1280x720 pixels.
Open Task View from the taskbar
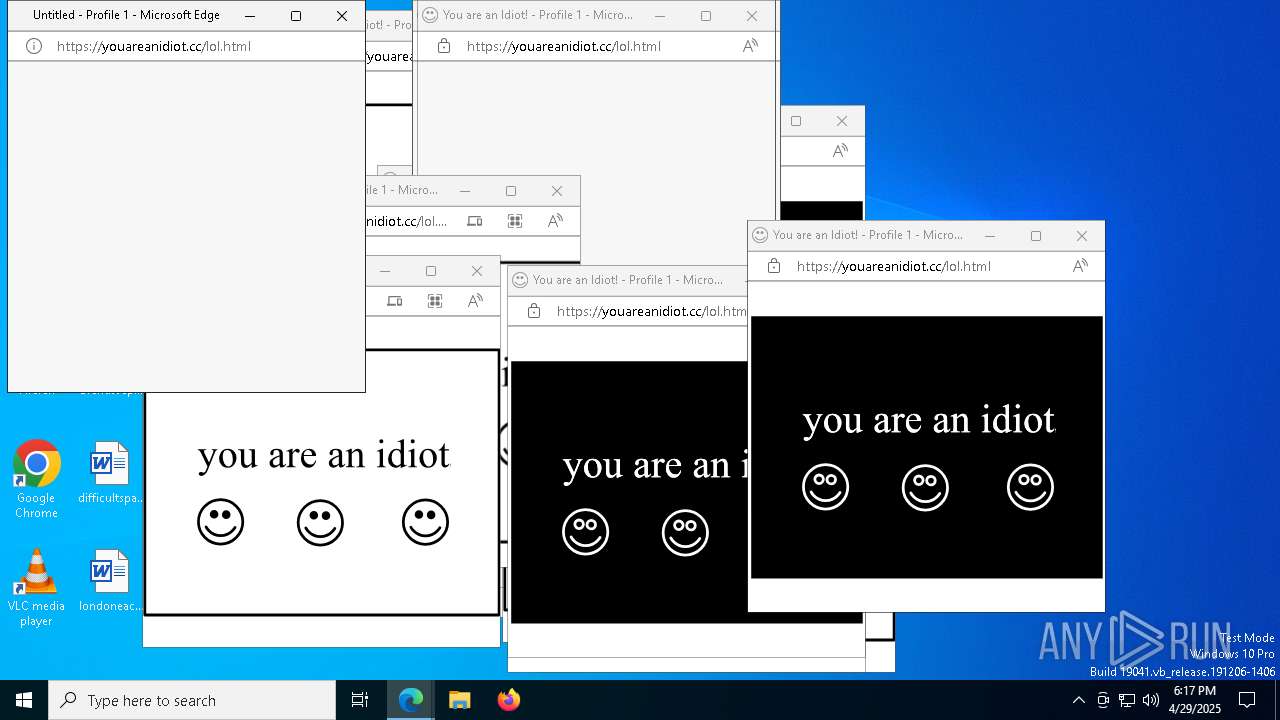(360, 700)
